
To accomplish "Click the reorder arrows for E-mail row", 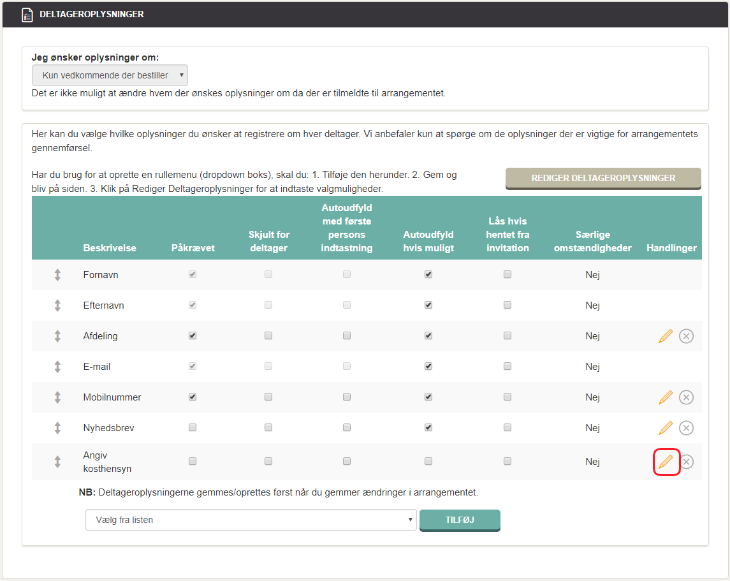I will click(x=57, y=366).
